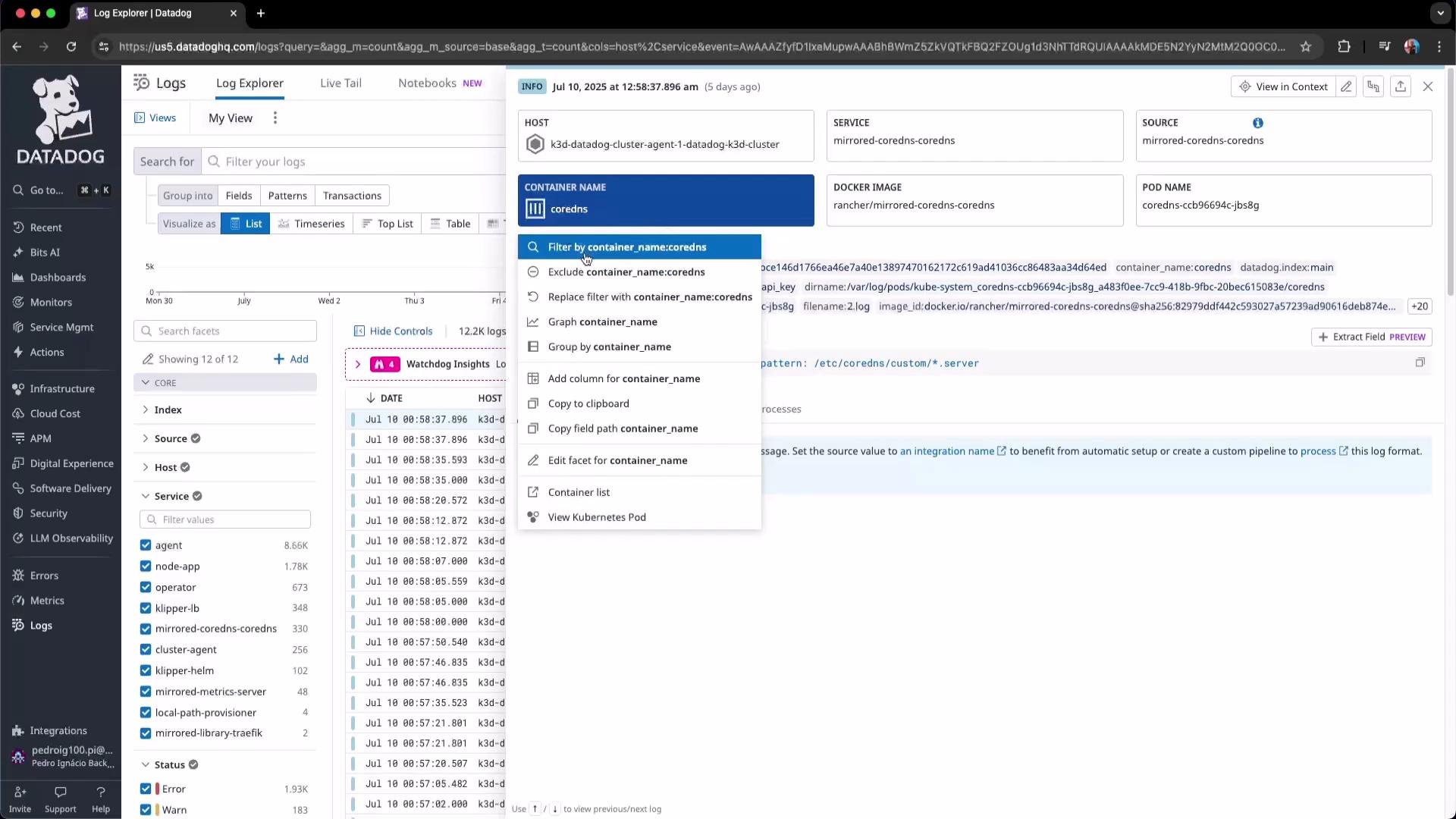
Task: Choose Graph container_name option
Action: (x=639, y=322)
